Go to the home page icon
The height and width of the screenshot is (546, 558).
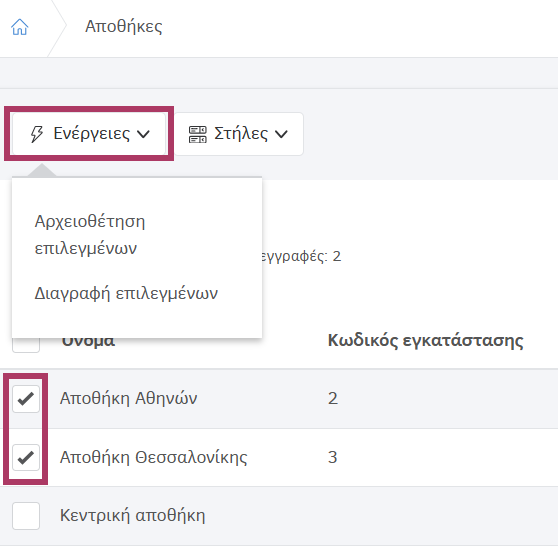point(20,27)
